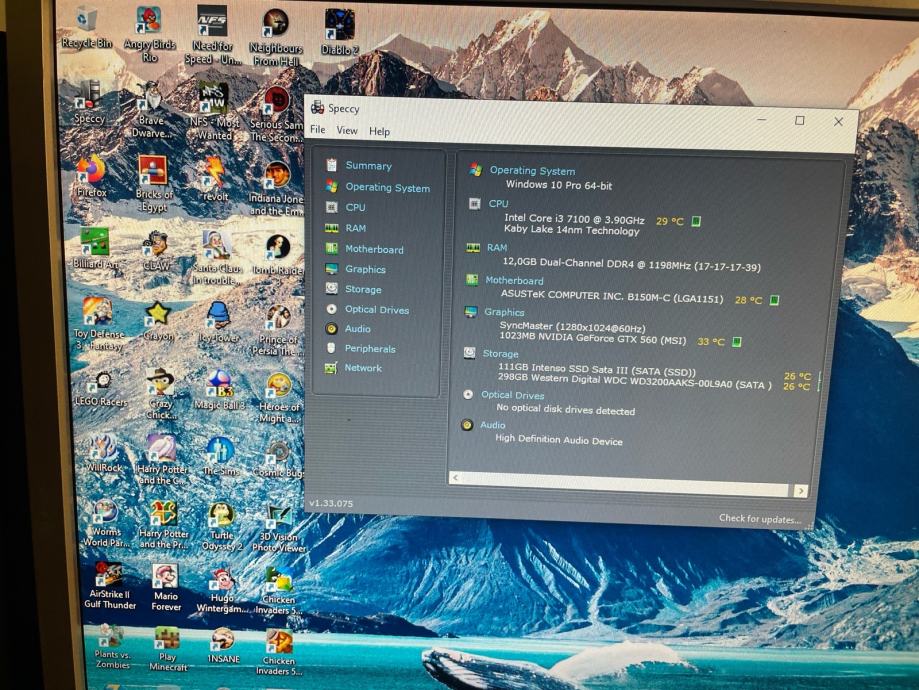
Task: Select Hugo Wintergames desktop shortcut
Action: [222, 591]
